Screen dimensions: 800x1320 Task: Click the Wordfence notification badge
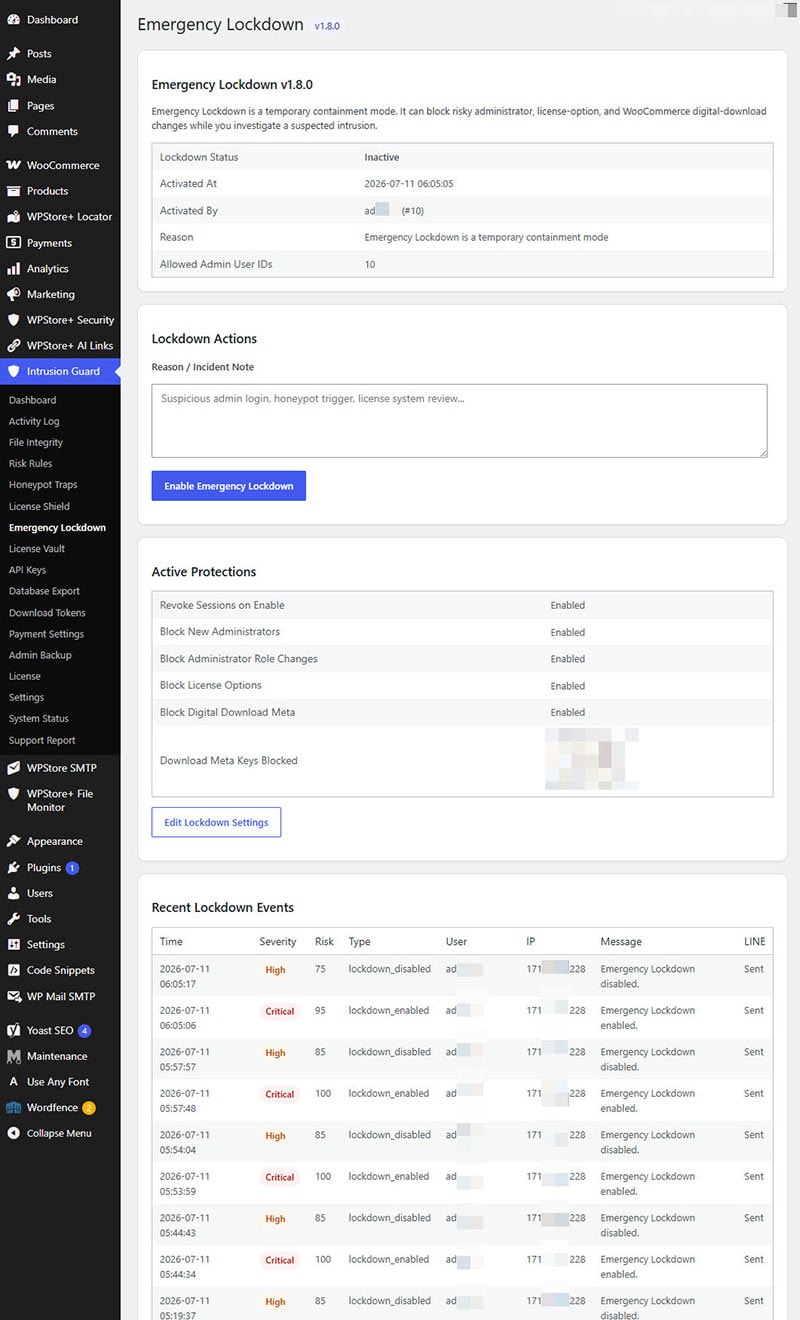pos(89,1108)
